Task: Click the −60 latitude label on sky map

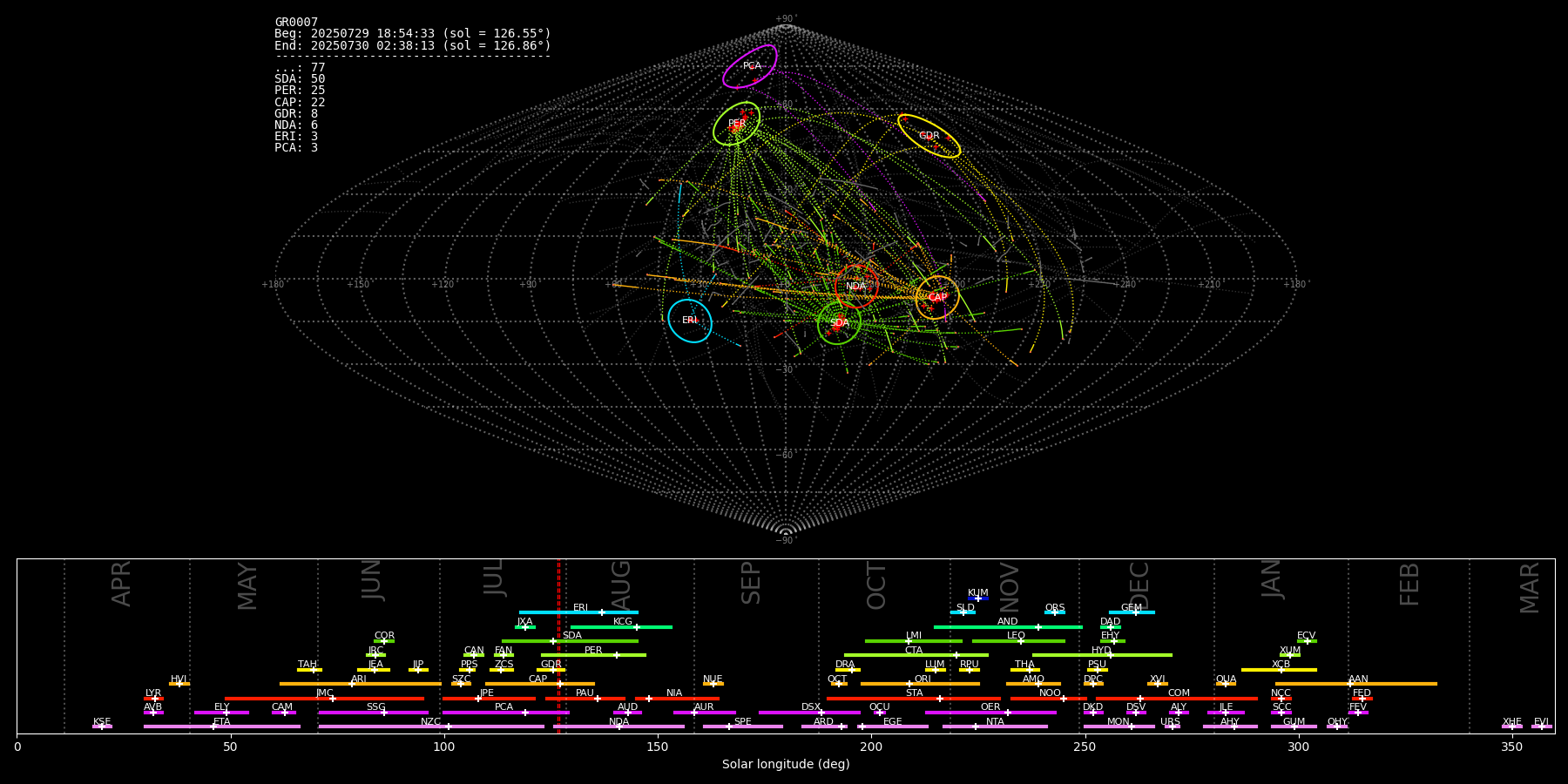Action: pos(786,456)
